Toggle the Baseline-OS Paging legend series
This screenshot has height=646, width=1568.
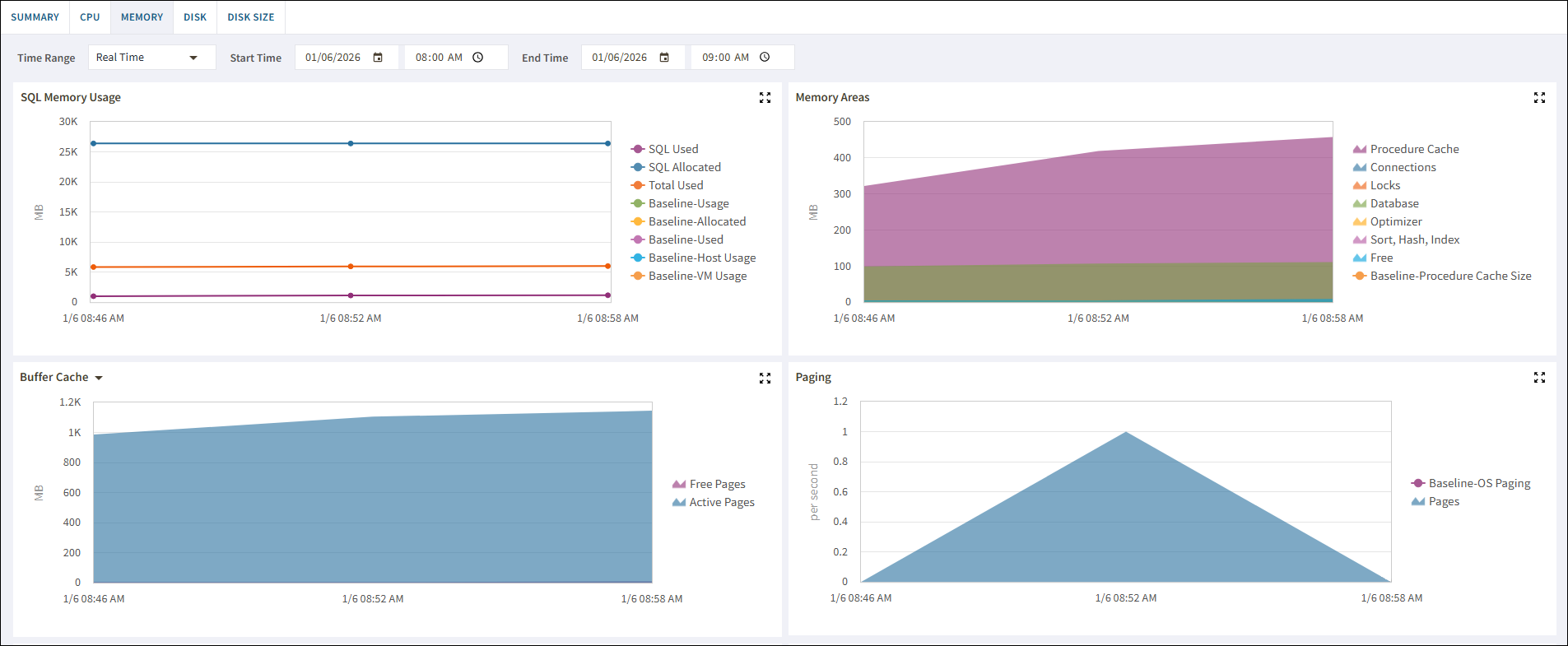coord(1471,483)
